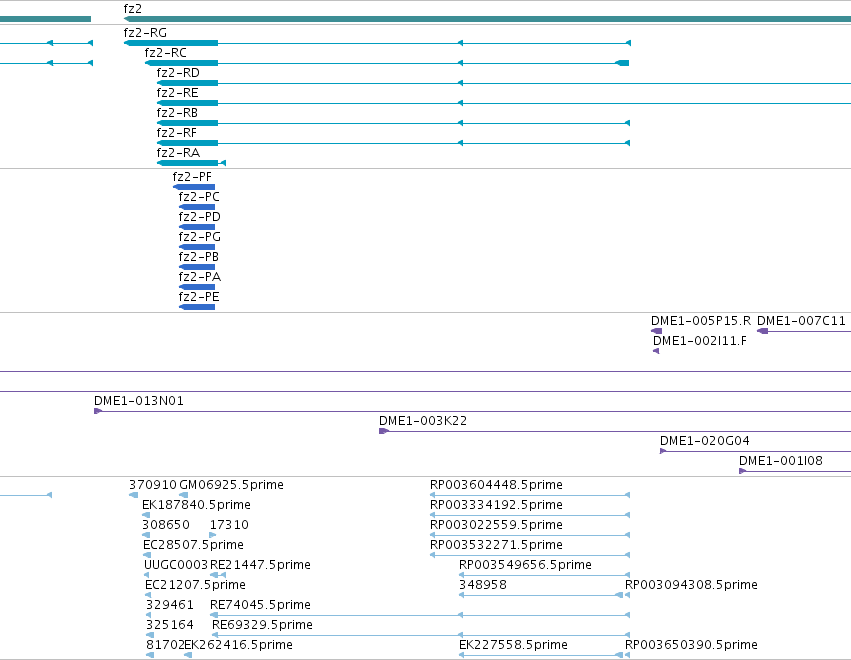Select the RE21447.5prime EST label
The height and width of the screenshot is (660, 851).
pos(261,565)
